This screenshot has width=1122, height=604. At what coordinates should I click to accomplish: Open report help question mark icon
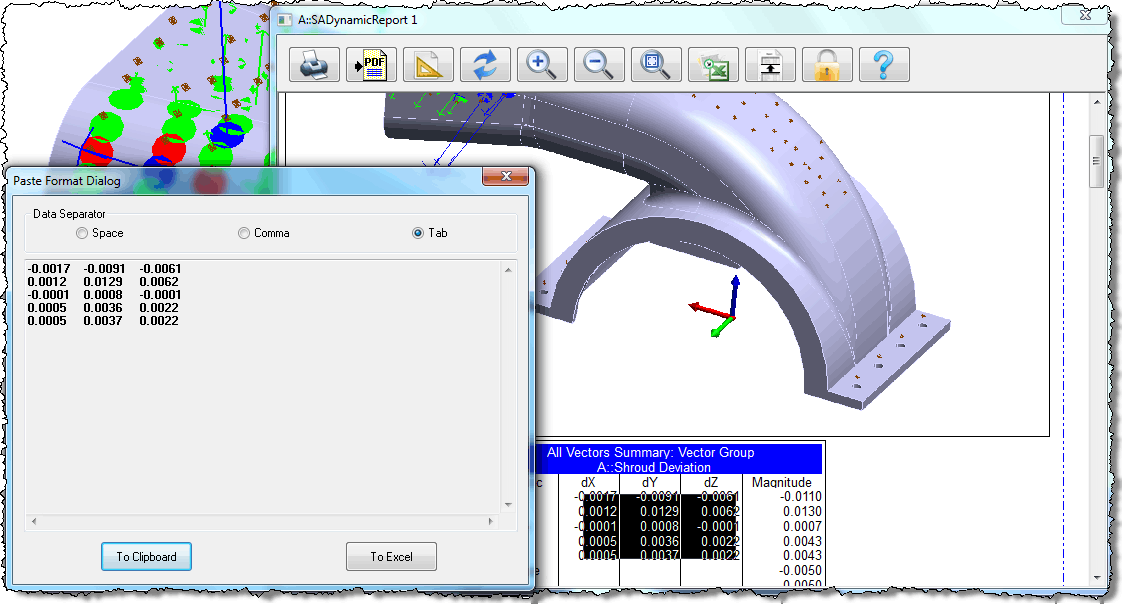click(884, 64)
